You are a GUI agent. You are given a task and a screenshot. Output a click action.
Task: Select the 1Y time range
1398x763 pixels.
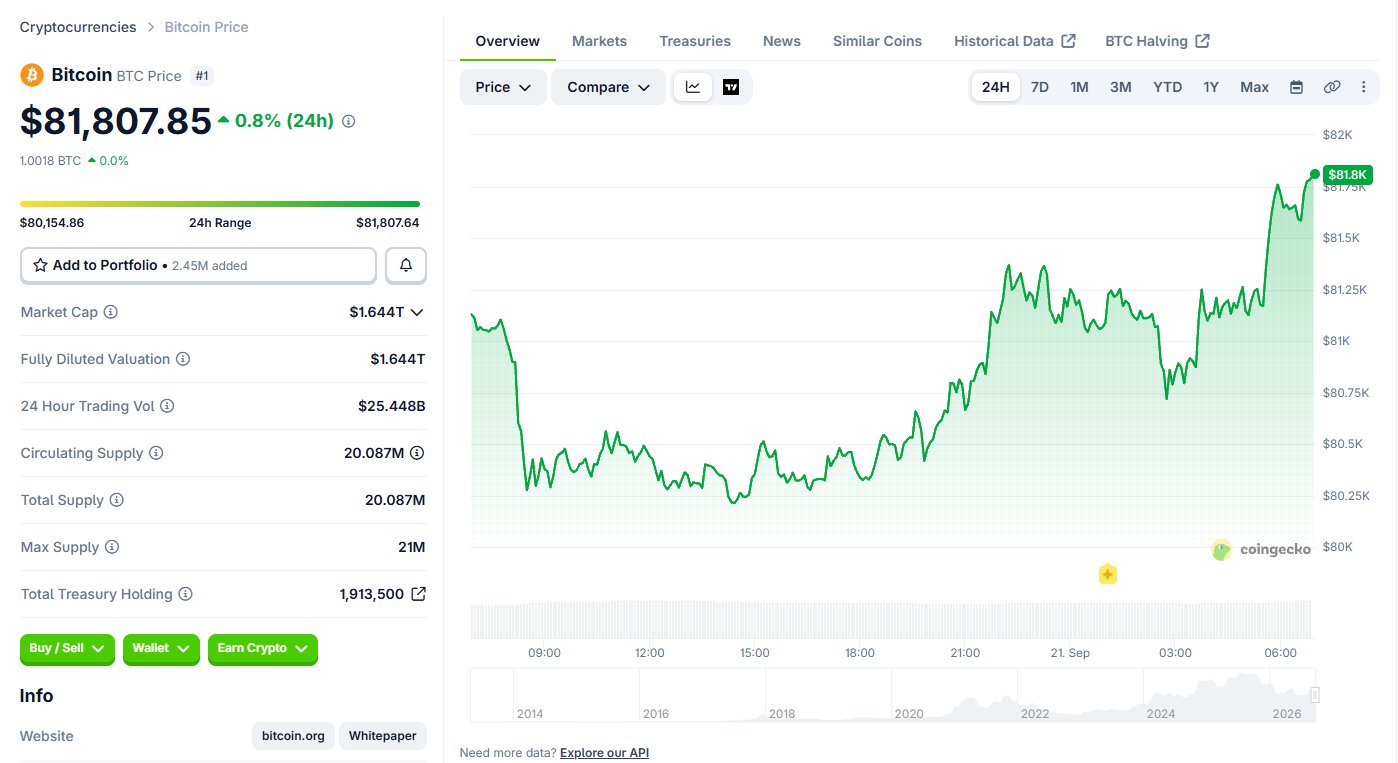point(1211,87)
